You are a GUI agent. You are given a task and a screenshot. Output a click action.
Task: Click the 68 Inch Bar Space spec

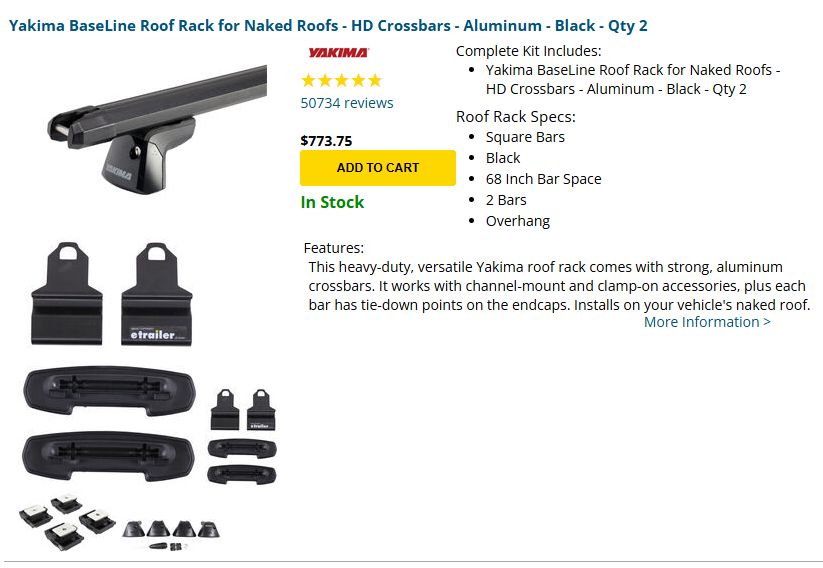point(543,179)
